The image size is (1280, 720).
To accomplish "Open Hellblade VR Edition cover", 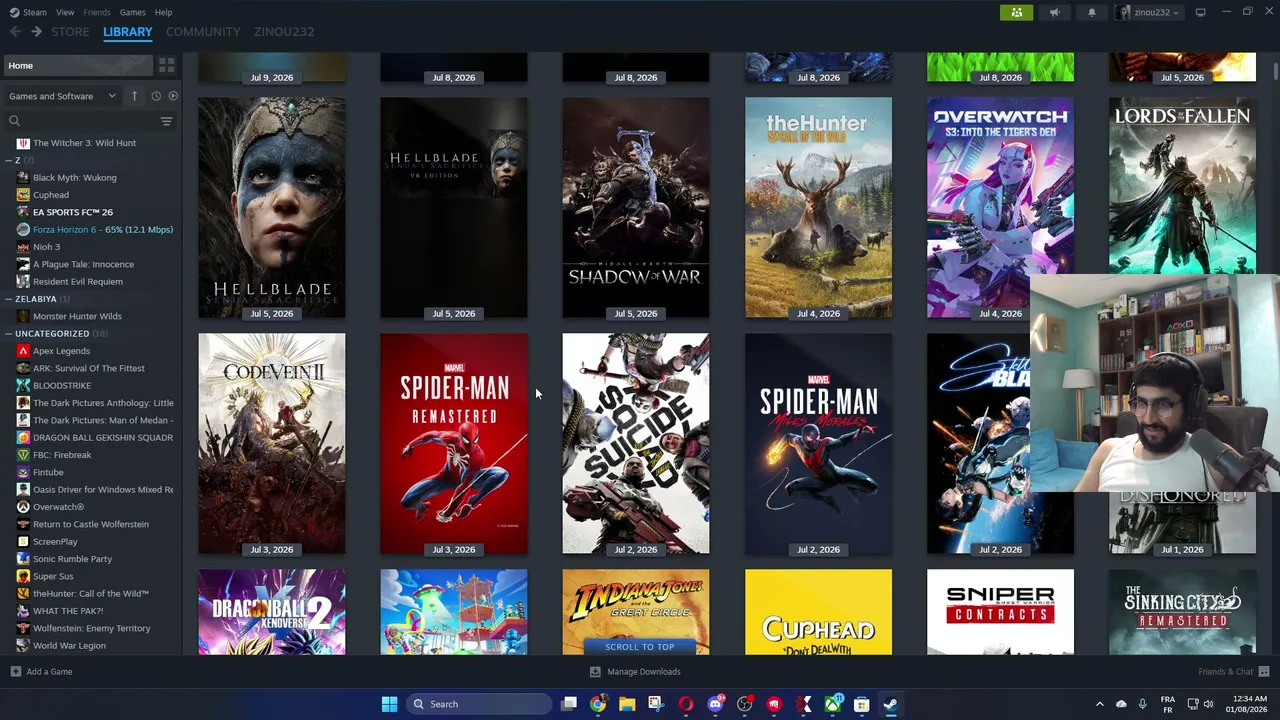I will (454, 207).
